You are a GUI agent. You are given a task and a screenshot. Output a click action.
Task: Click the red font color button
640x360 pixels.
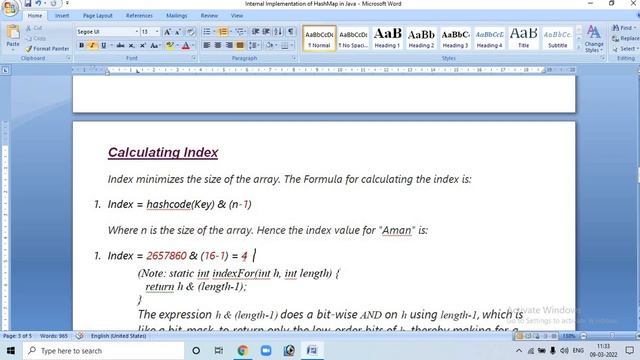[186, 45]
